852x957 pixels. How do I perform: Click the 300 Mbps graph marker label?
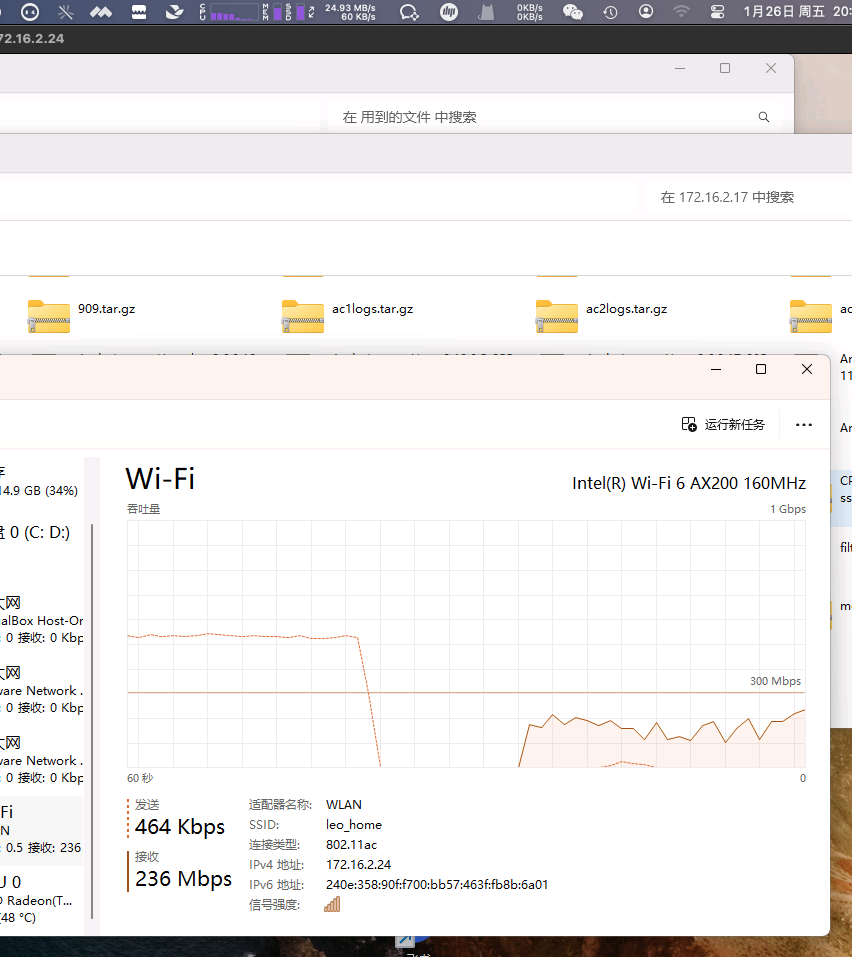tap(775, 681)
